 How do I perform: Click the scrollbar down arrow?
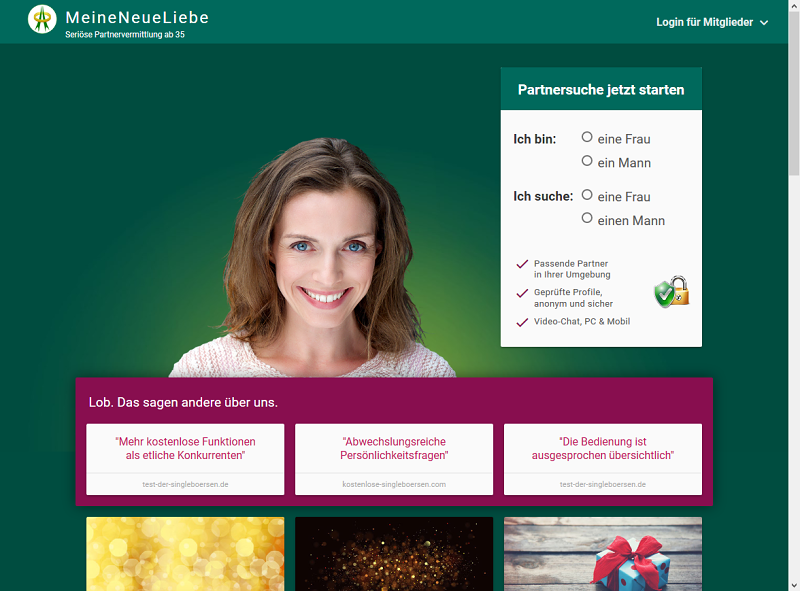(x=794, y=585)
